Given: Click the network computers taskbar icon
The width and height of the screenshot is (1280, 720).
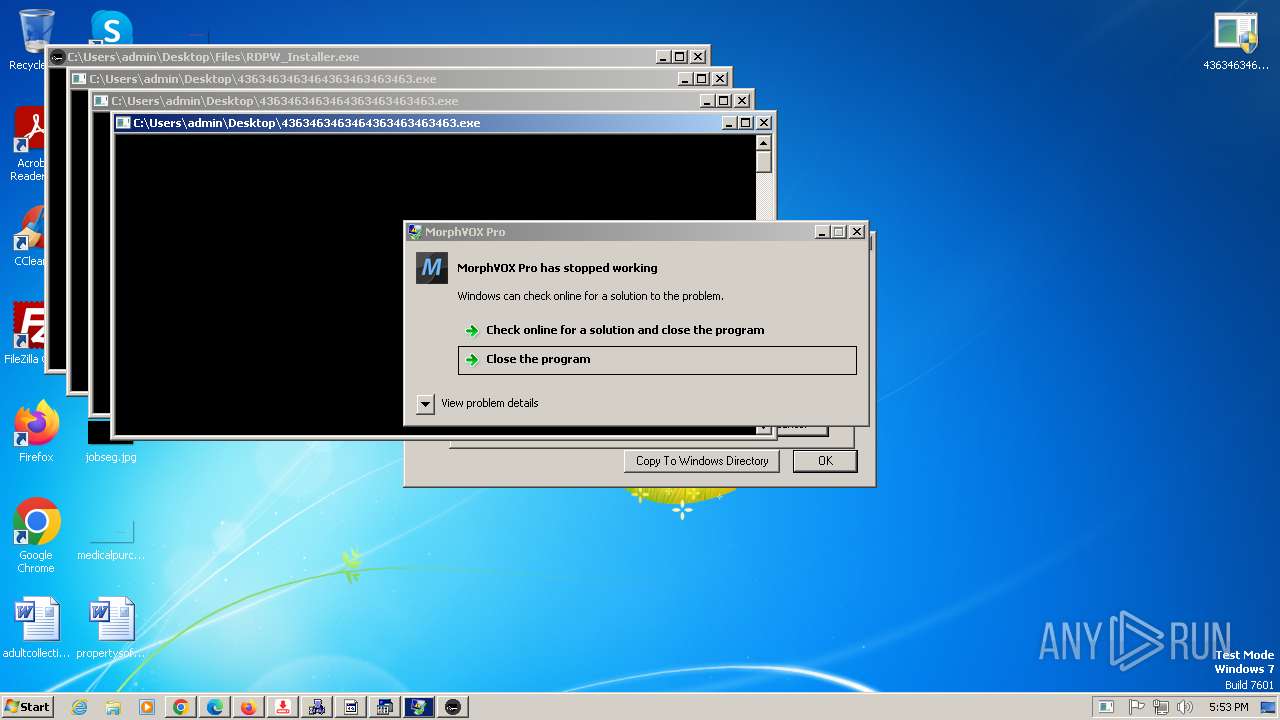Looking at the screenshot, I should tap(317, 707).
